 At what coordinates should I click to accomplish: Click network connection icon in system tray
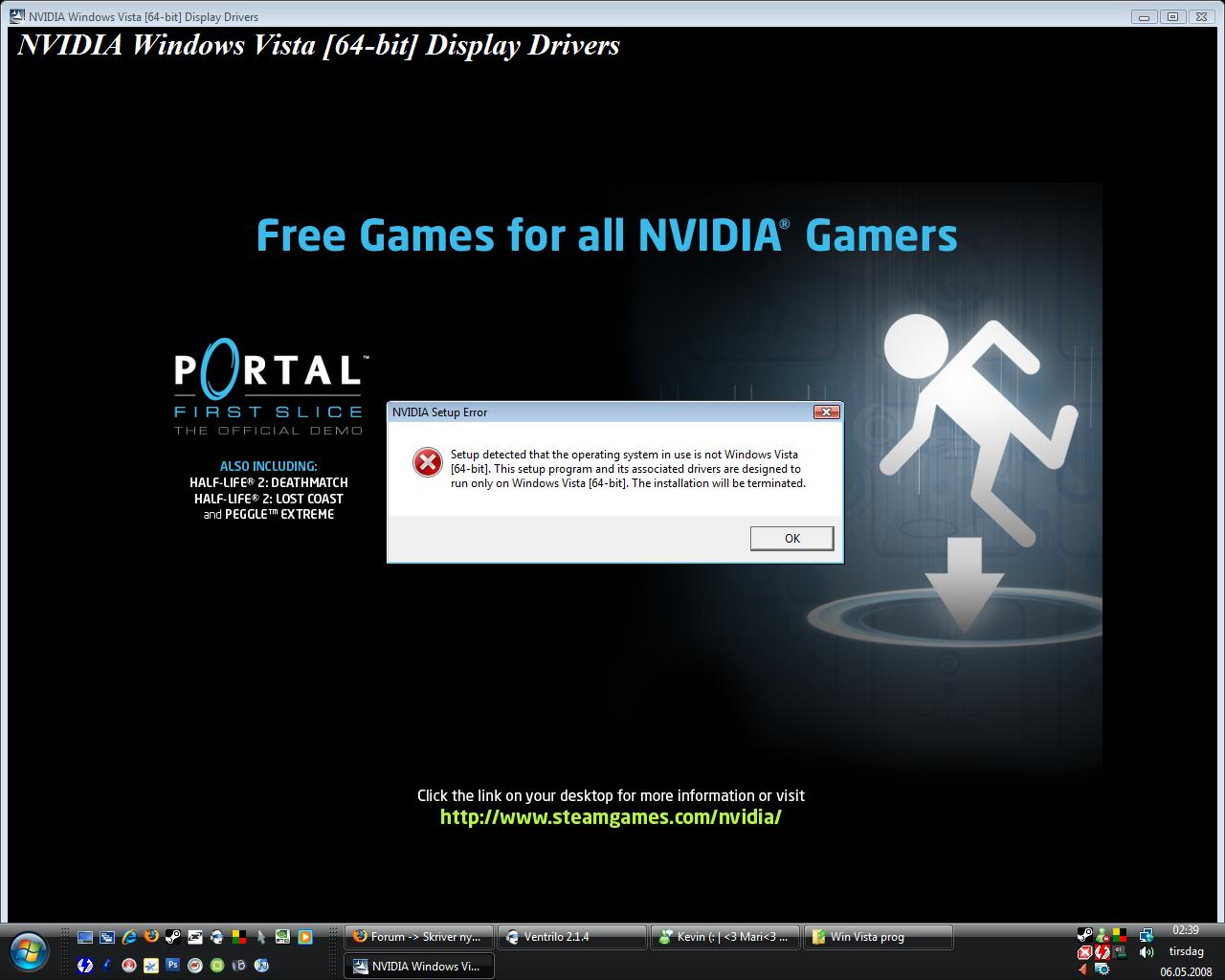tap(1147, 935)
